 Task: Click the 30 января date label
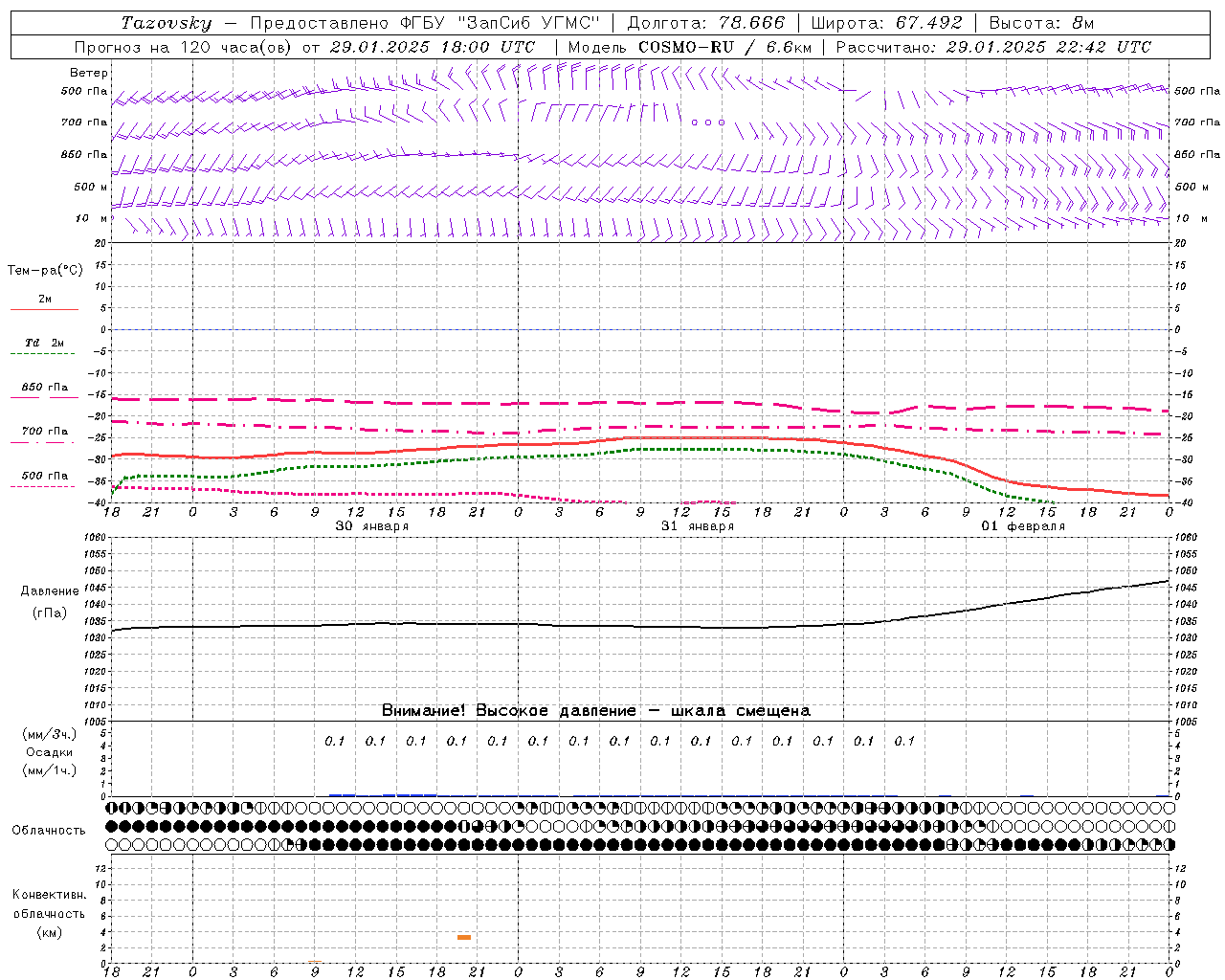coord(371,526)
